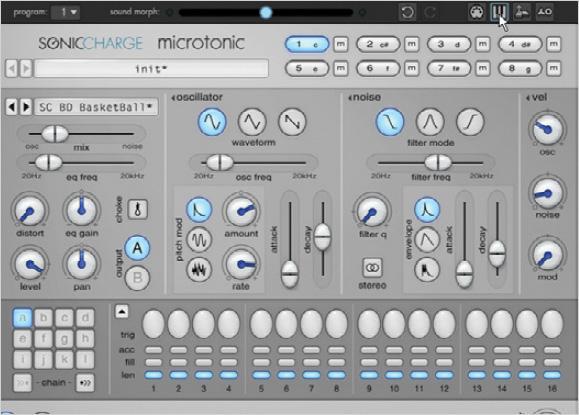579x415 pixels.
Task: Toggle the noise stereo button
Action: 373,267
